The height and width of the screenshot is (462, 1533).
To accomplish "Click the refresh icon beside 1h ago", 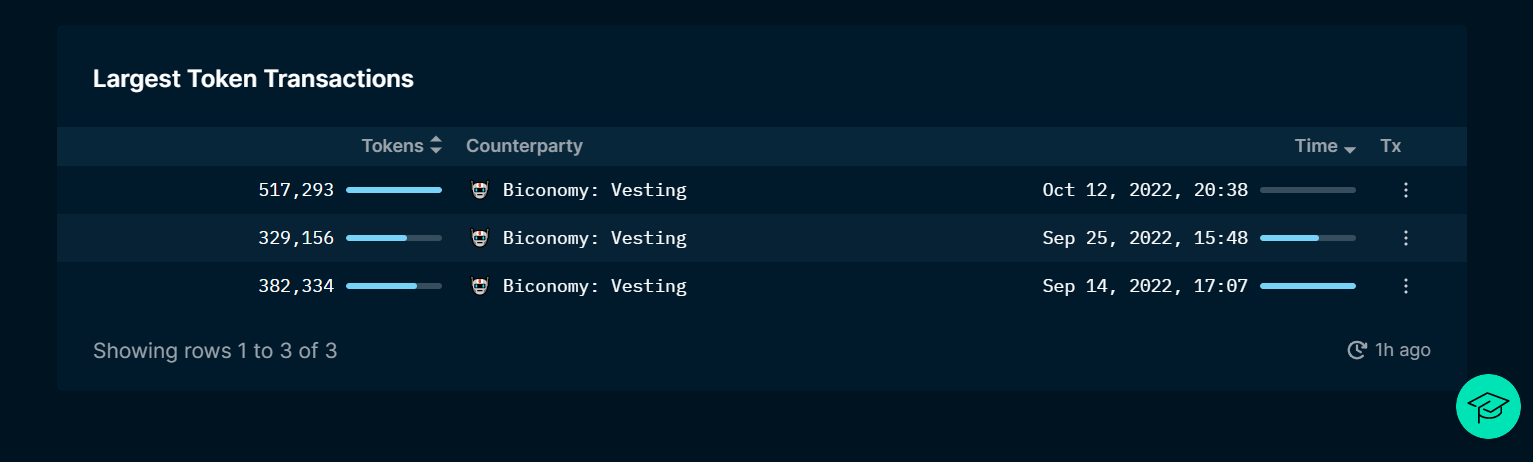I will click(x=1357, y=350).
